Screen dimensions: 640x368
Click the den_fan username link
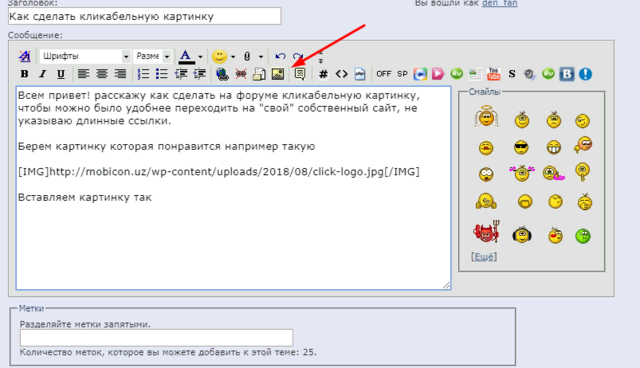500,3
